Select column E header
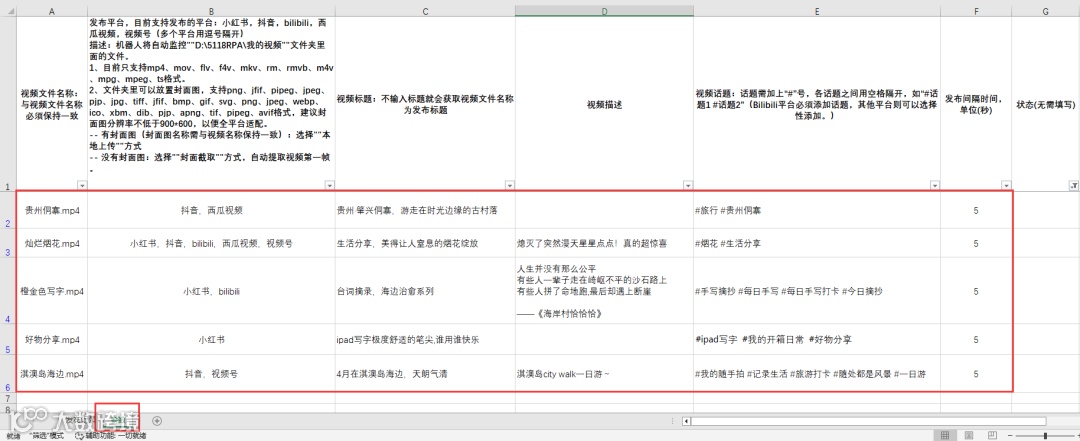 pos(817,10)
